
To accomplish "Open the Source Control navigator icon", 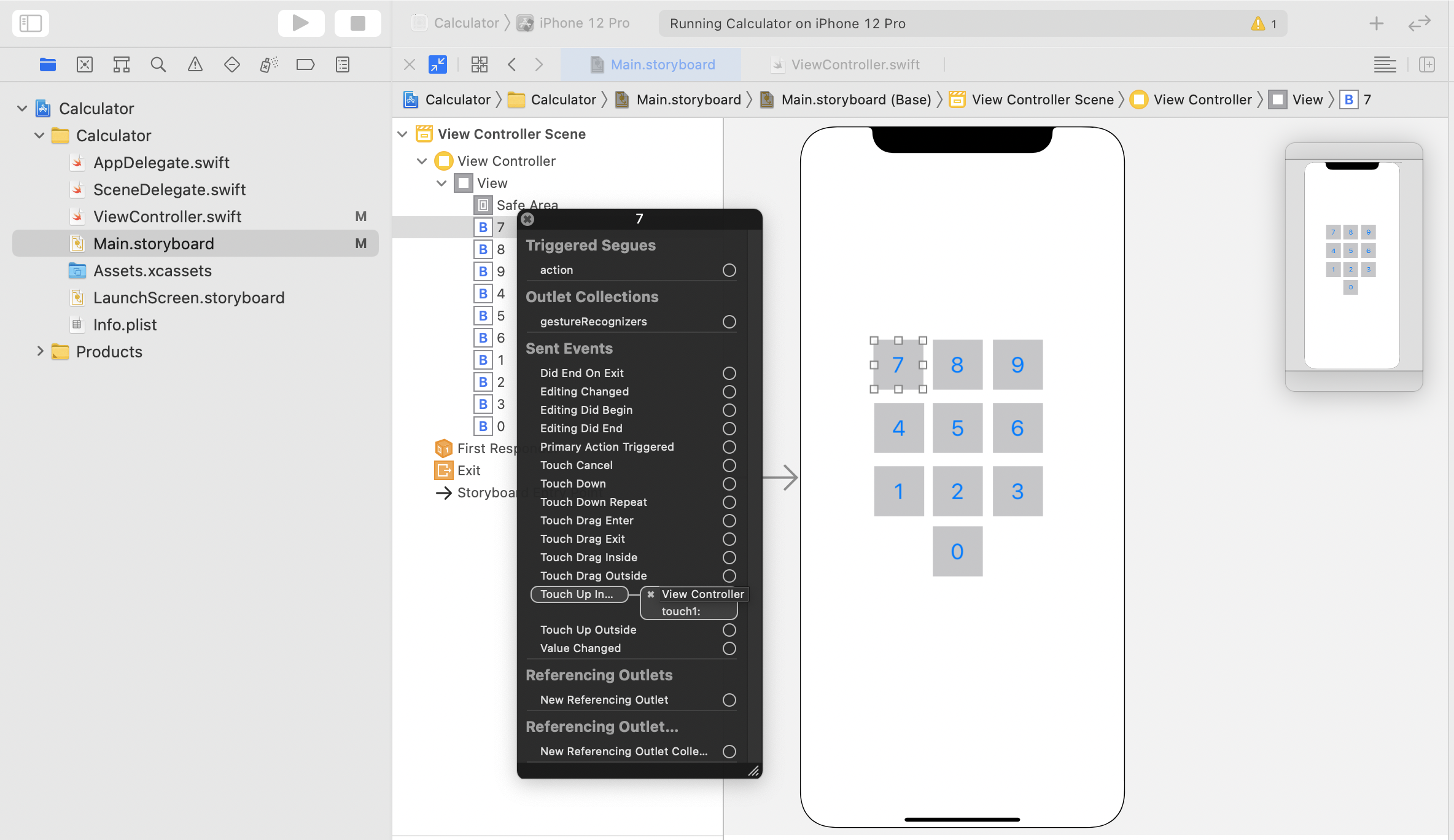I will tap(85, 64).
